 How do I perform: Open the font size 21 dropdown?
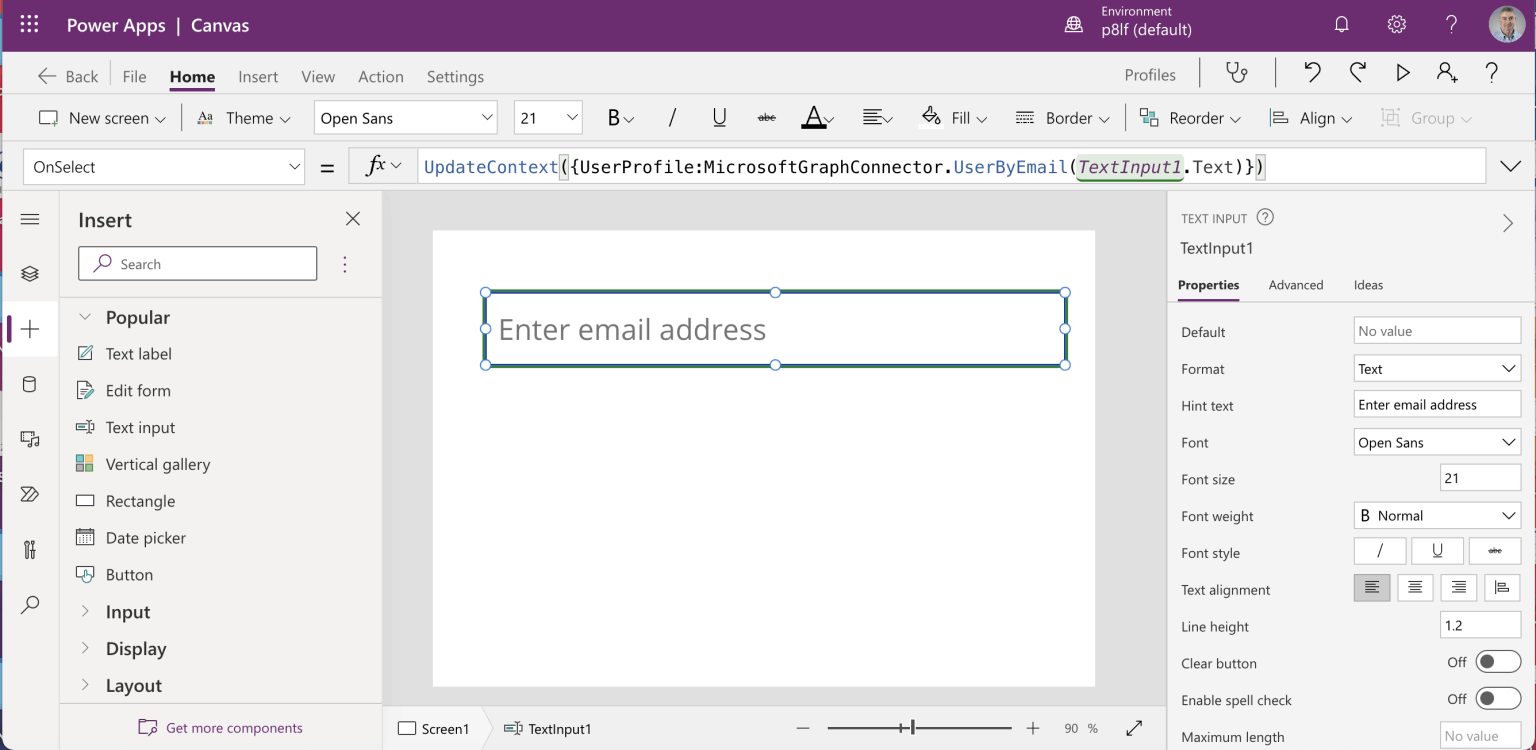548,118
